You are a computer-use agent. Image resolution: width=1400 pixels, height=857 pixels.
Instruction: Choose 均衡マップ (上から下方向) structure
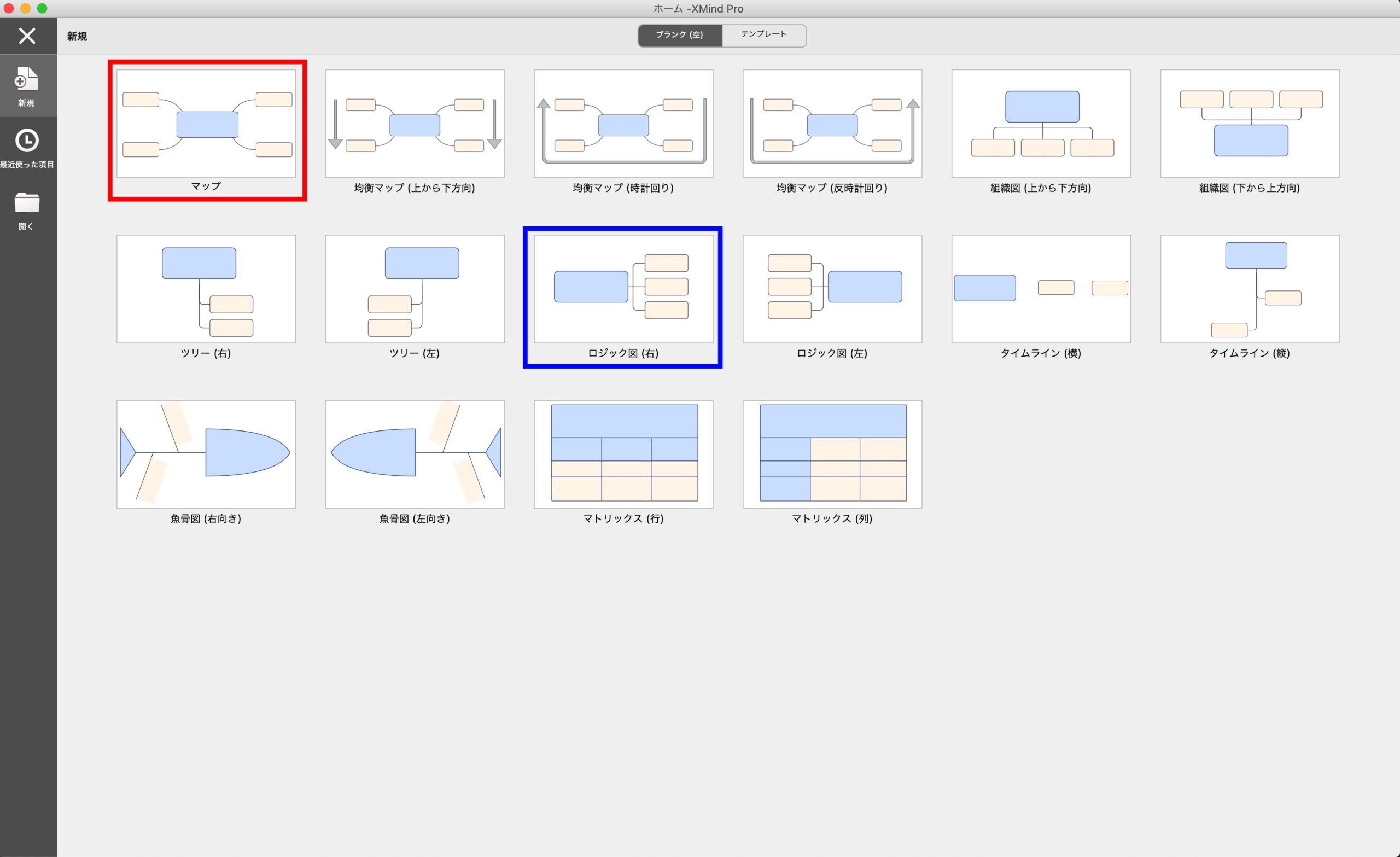point(415,123)
